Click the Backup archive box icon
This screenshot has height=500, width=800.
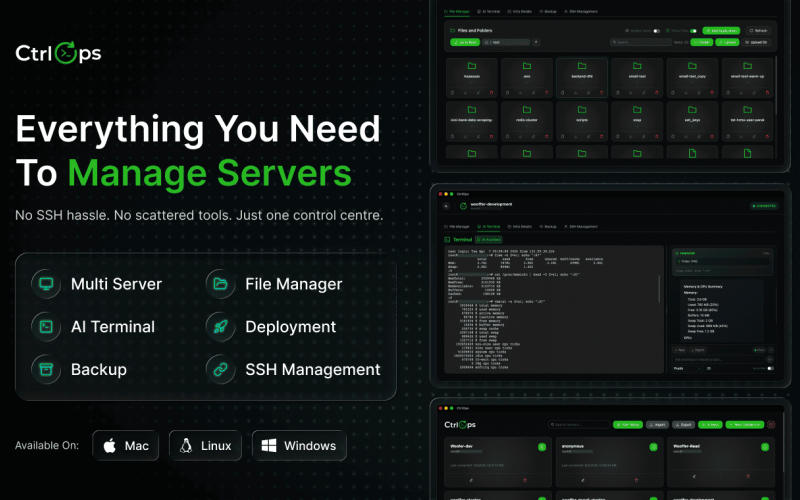[x=46, y=369]
